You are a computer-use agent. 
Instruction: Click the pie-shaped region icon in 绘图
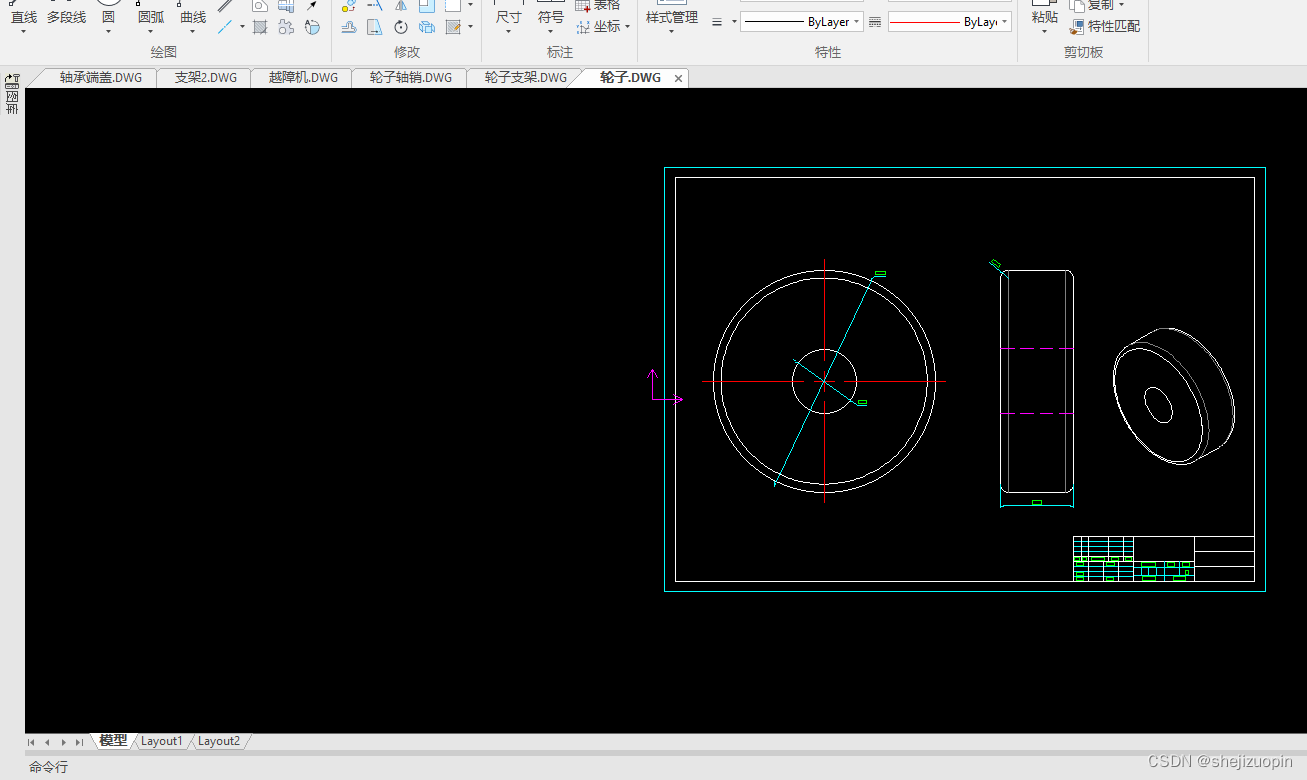tap(312, 27)
